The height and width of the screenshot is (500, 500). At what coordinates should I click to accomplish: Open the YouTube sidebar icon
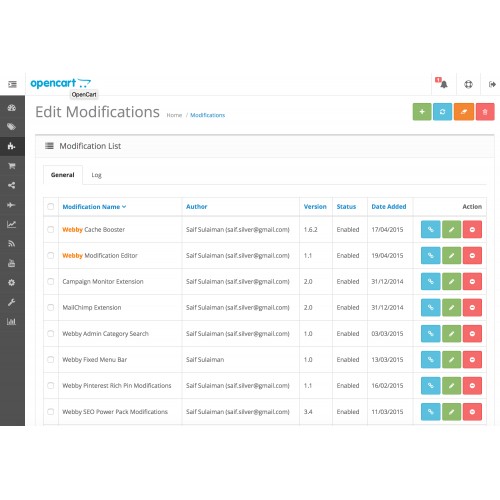pyautogui.click(x=12, y=263)
